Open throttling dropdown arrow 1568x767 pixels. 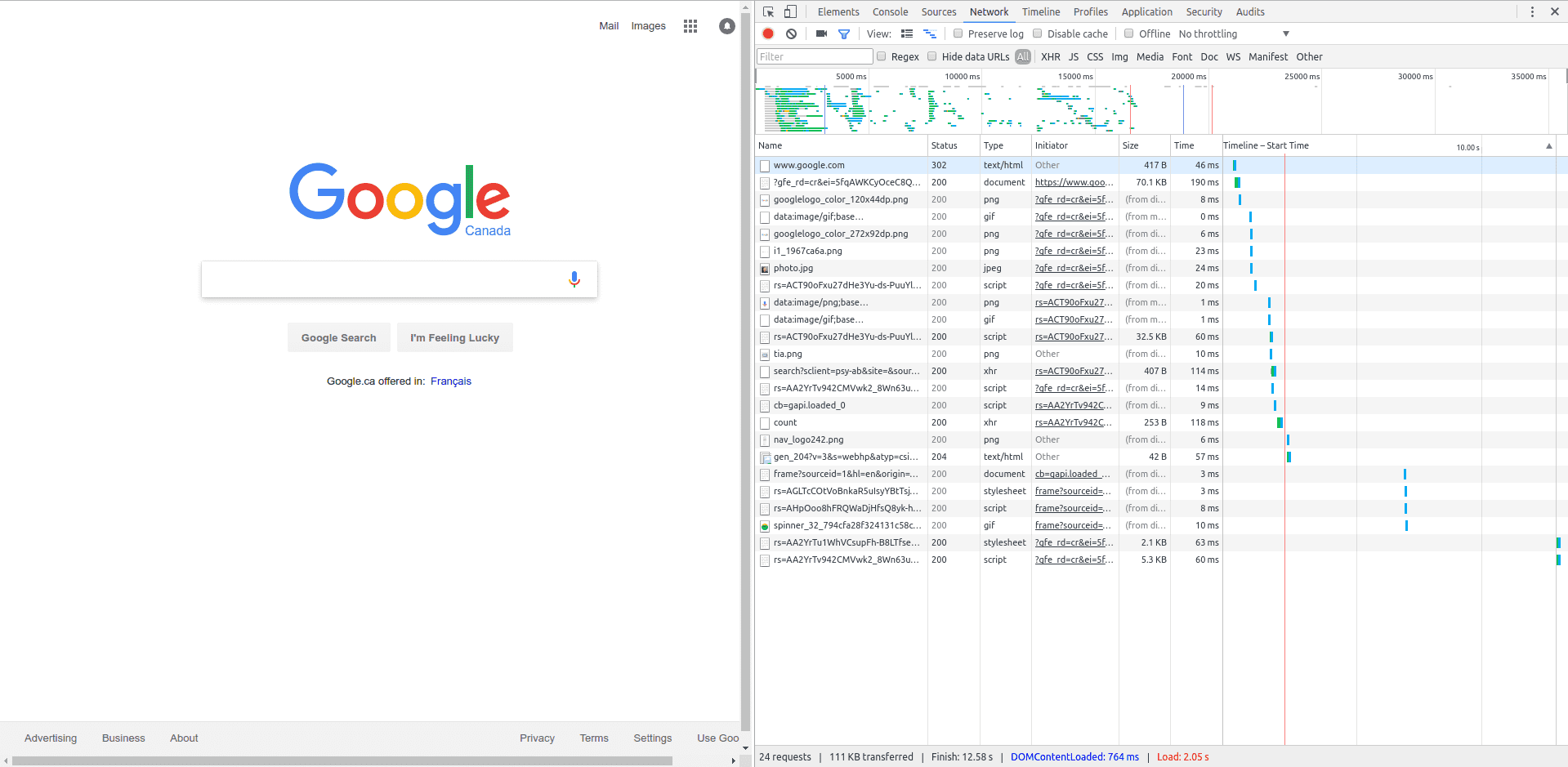[x=1286, y=33]
